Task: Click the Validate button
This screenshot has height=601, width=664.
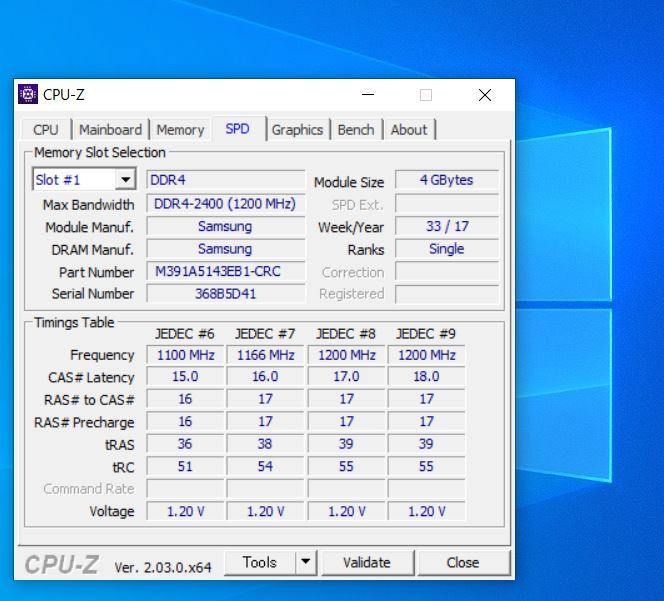Action: [x=367, y=562]
